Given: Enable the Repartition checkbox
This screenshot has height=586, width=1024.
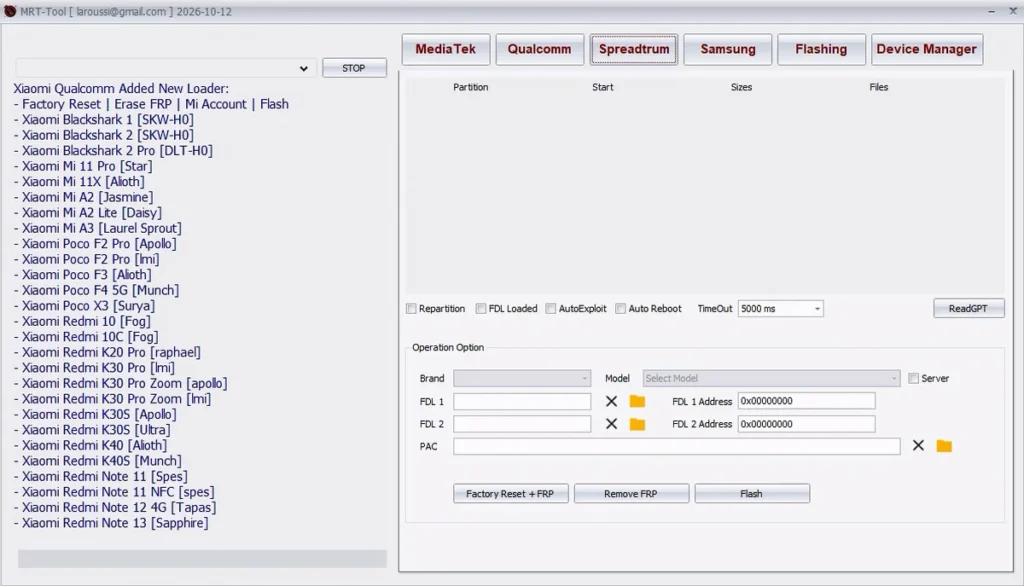Looking at the screenshot, I should [x=412, y=309].
